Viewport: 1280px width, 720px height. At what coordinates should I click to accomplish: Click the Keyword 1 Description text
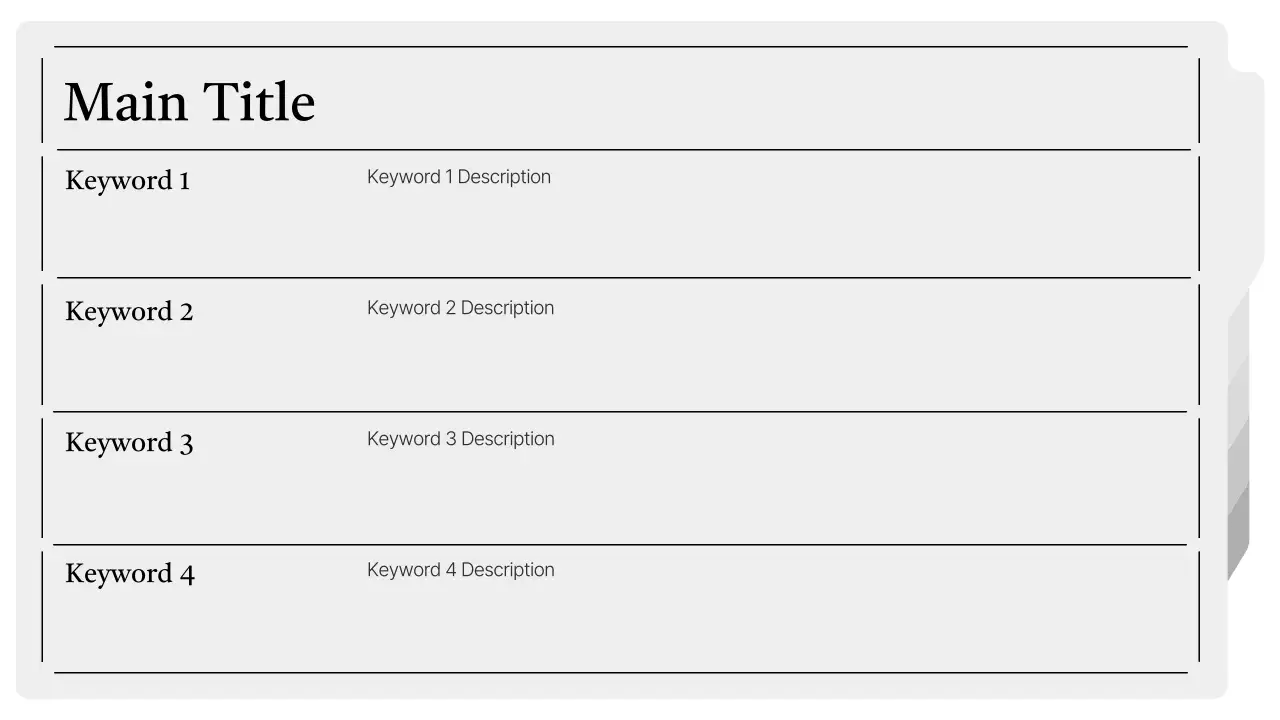pyautogui.click(x=458, y=177)
